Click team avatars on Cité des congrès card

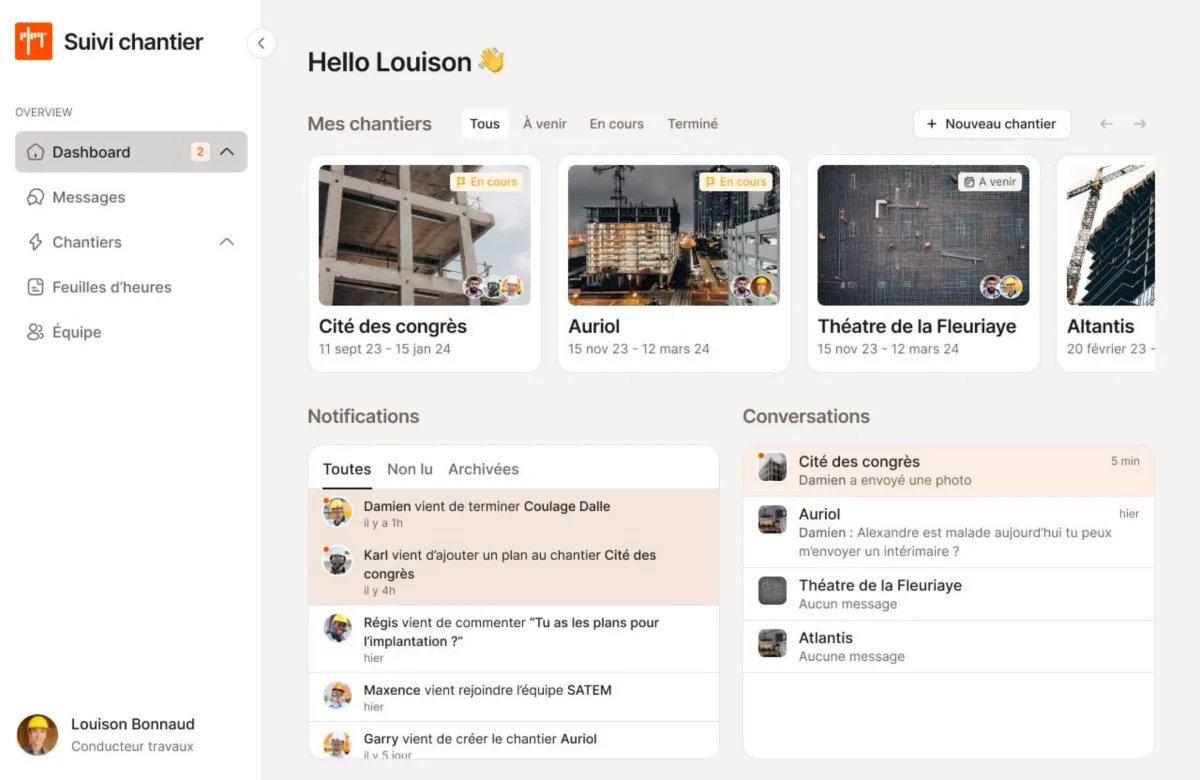pos(492,288)
